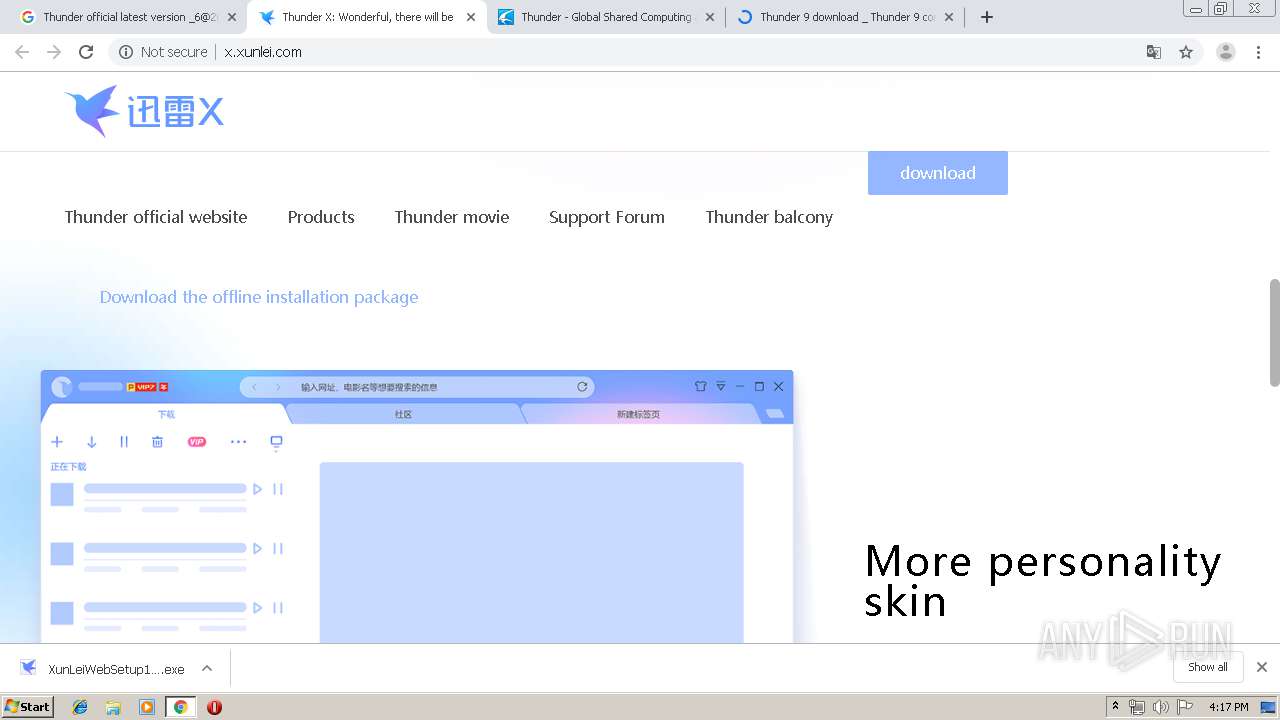
Task: Open the media player taskbar icon
Action: [x=147, y=707]
